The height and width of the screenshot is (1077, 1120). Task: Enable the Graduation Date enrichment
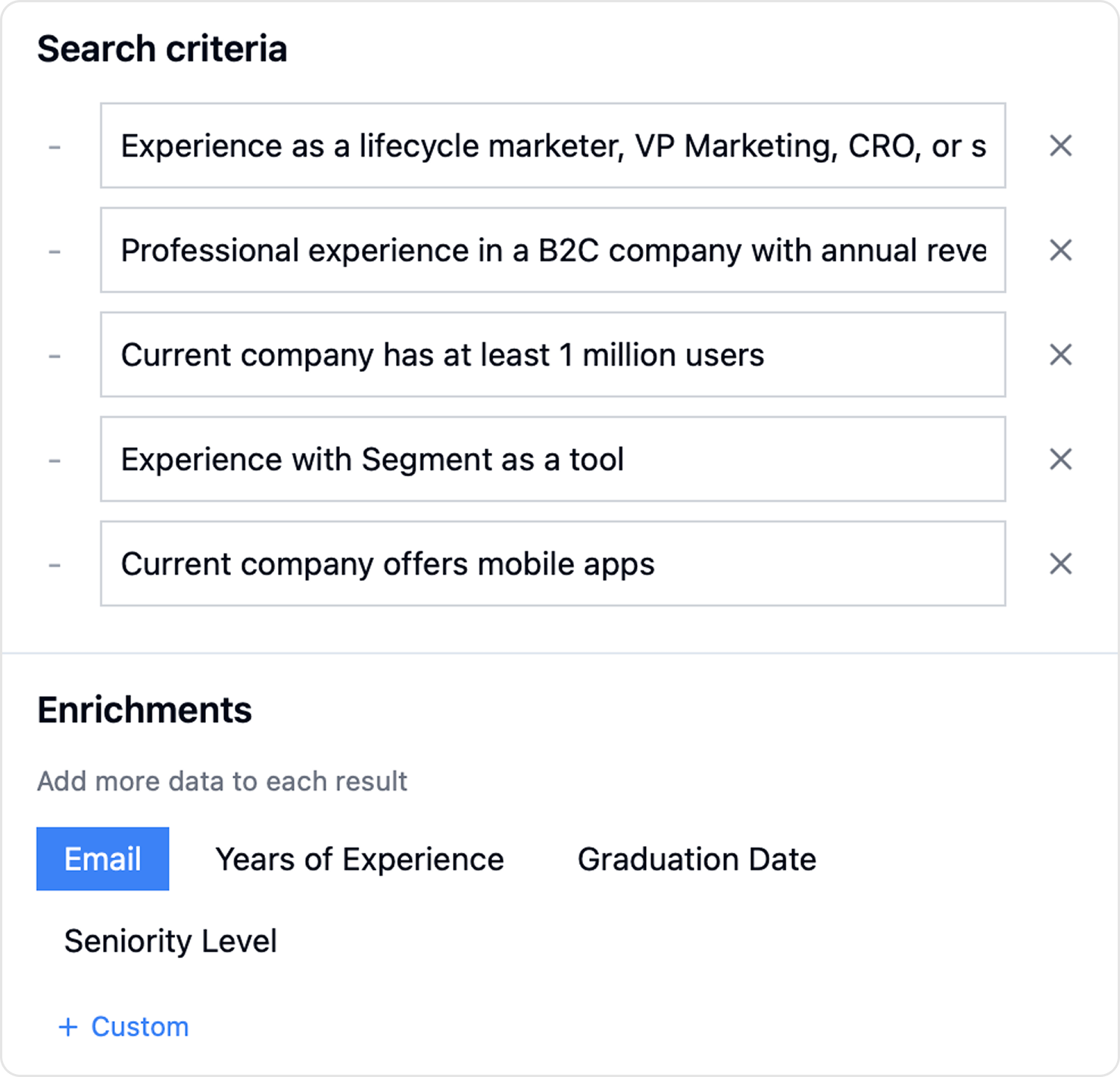point(697,859)
